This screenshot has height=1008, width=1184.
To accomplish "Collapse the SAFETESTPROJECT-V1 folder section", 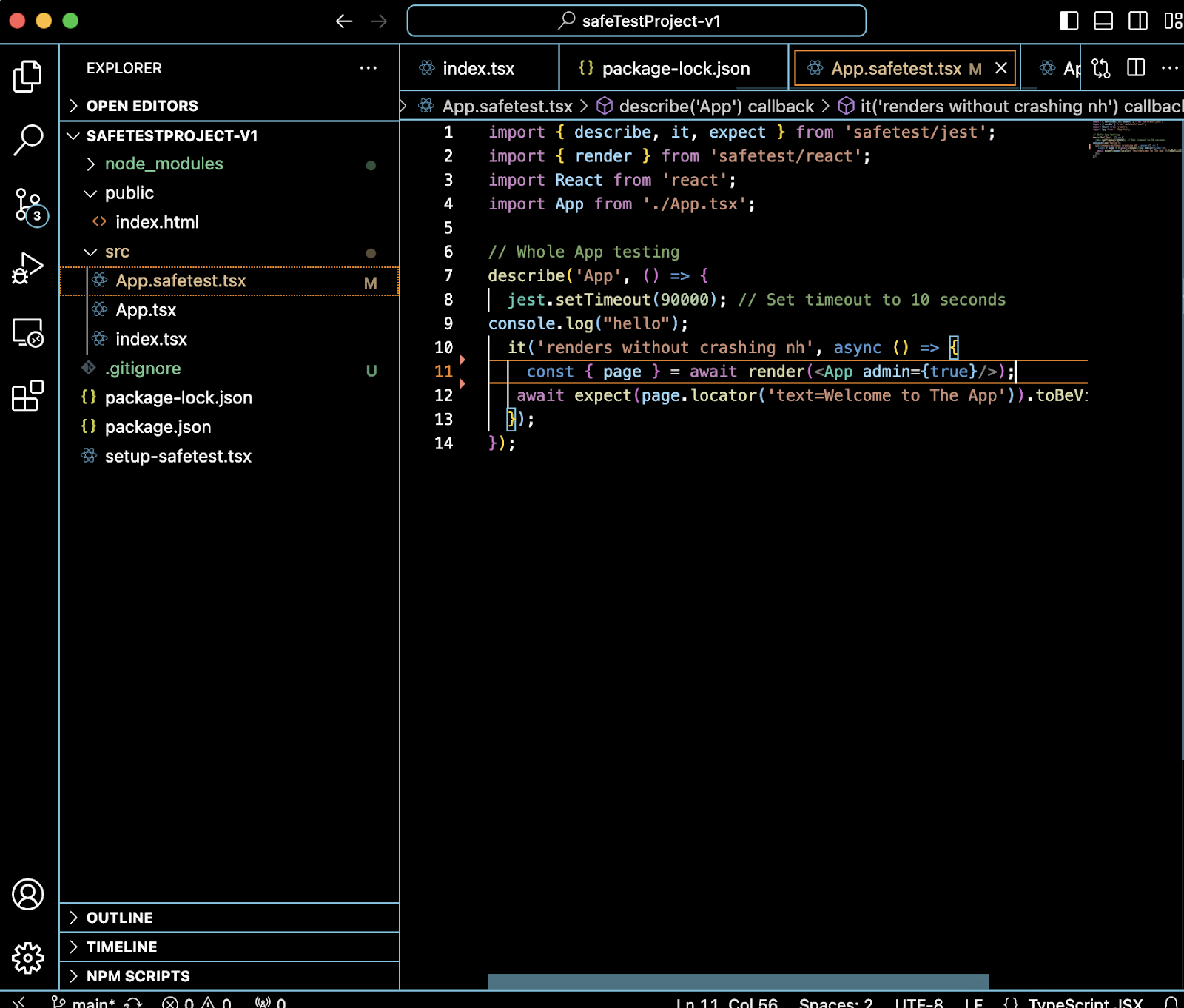I will (x=229, y=135).
